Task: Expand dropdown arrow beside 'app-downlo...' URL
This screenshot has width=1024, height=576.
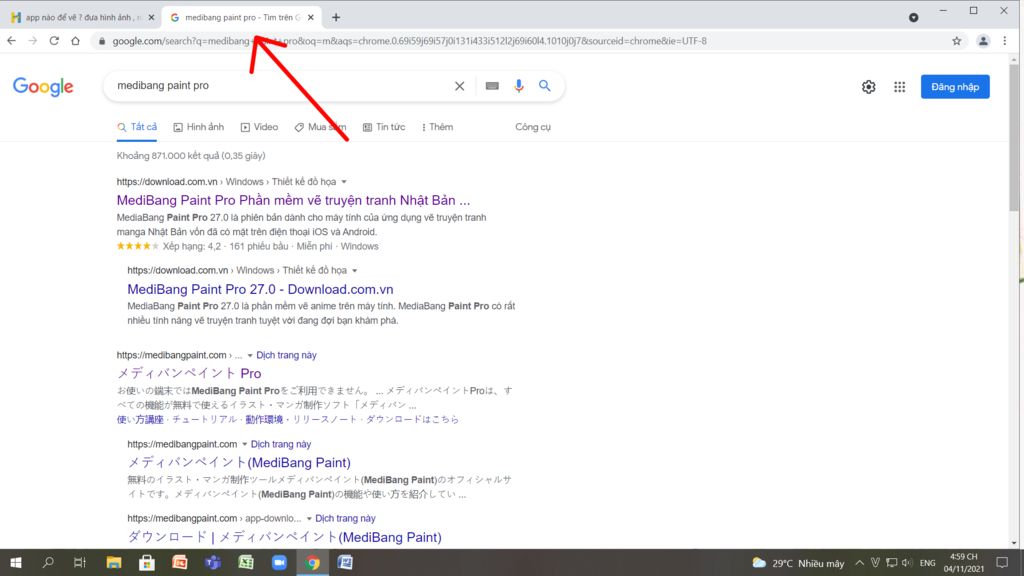Action: pyautogui.click(x=309, y=519)
